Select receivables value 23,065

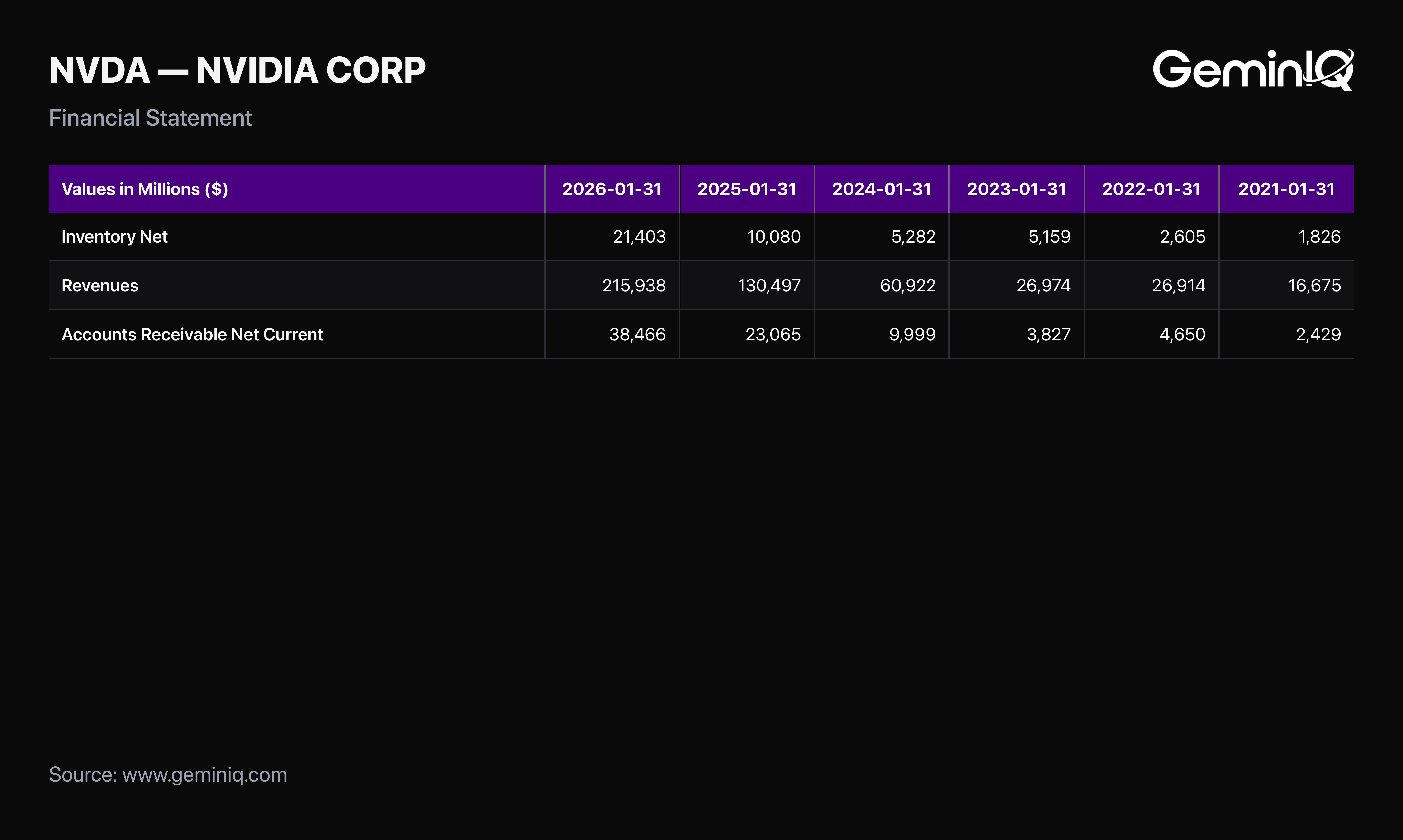(773, 335)
